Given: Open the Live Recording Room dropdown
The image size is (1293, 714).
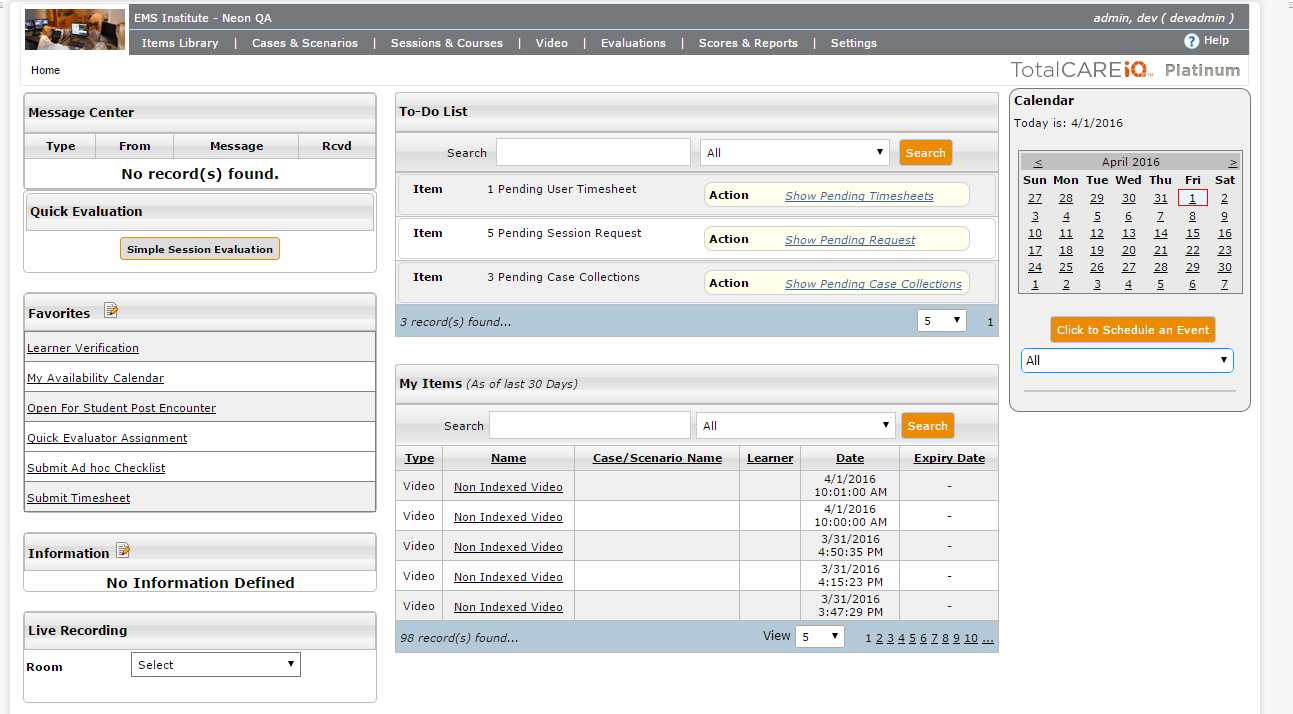Looking at the screenshot, I should tap(215, 665).
